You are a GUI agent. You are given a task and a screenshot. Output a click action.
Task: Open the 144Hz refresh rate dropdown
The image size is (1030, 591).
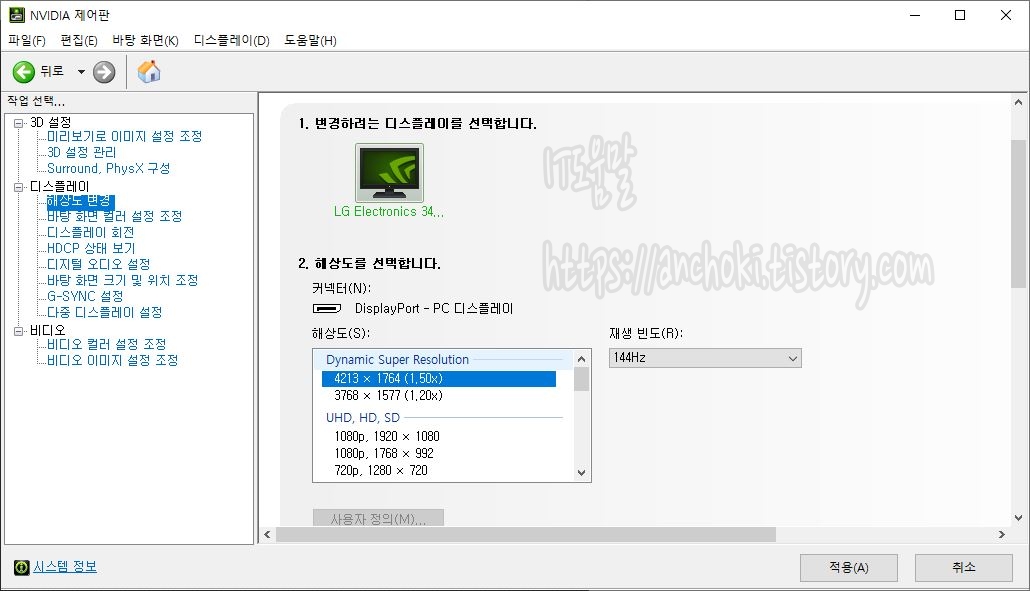705,358
